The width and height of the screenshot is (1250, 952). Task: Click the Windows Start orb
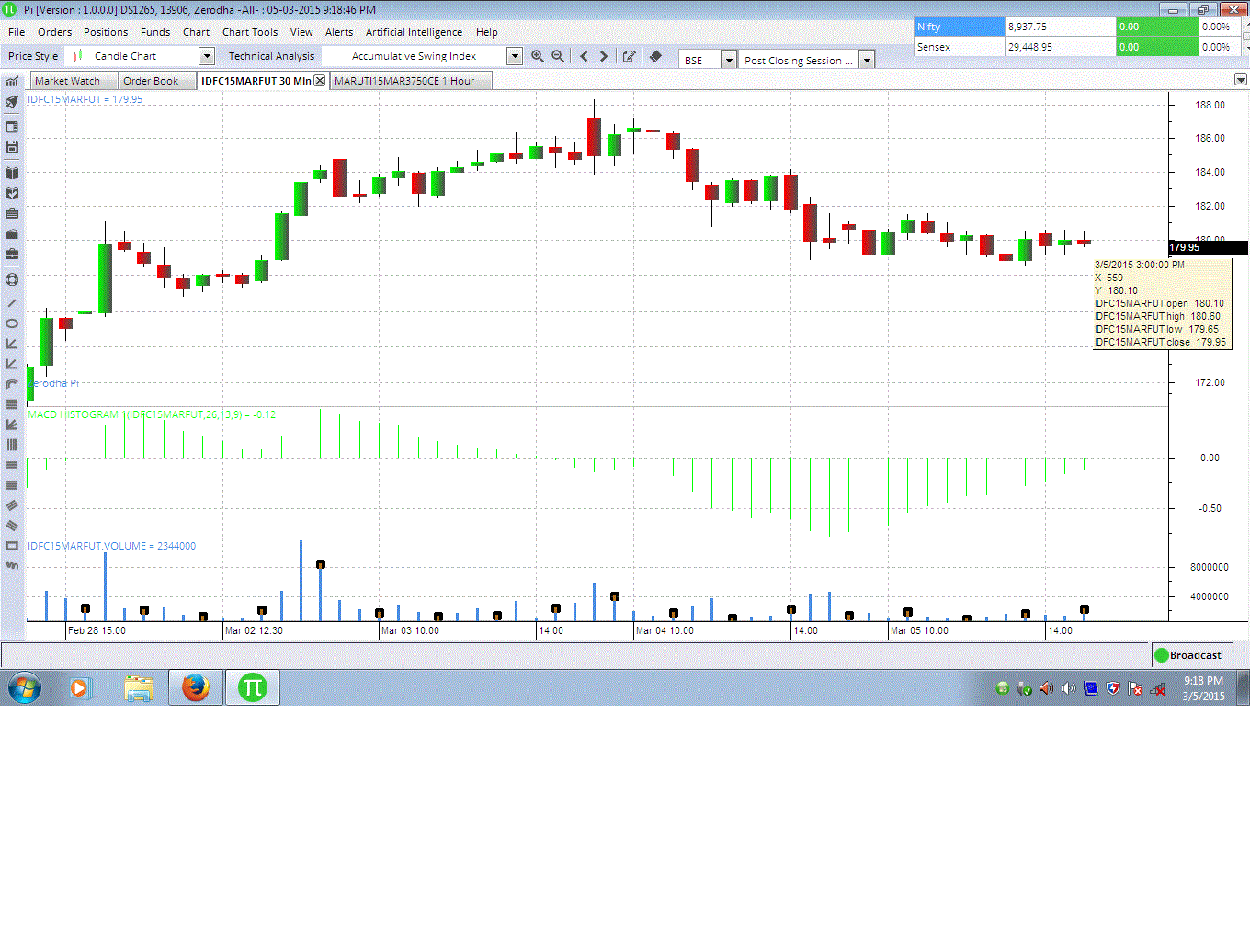click(x=25, y=687)
